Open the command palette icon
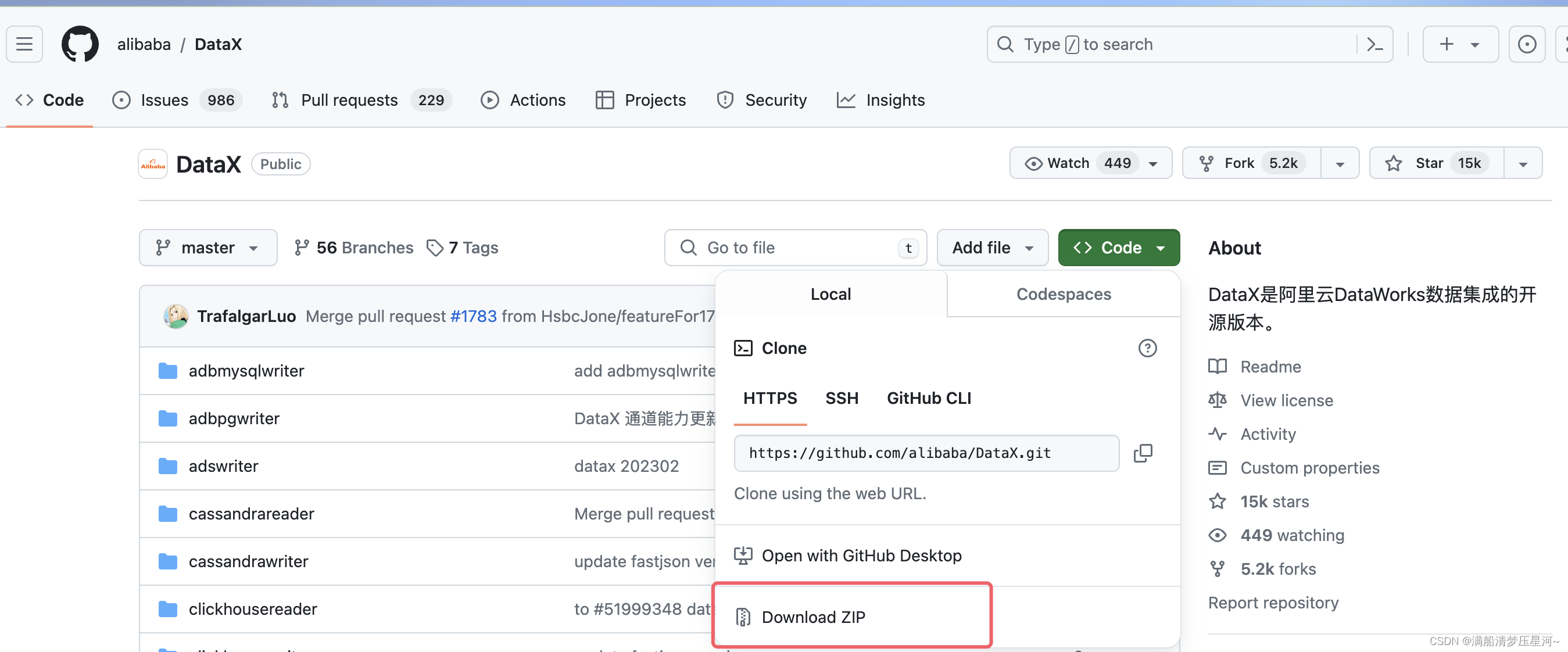The height and width of the screenshot is (652, 1568). (1374, 44)
